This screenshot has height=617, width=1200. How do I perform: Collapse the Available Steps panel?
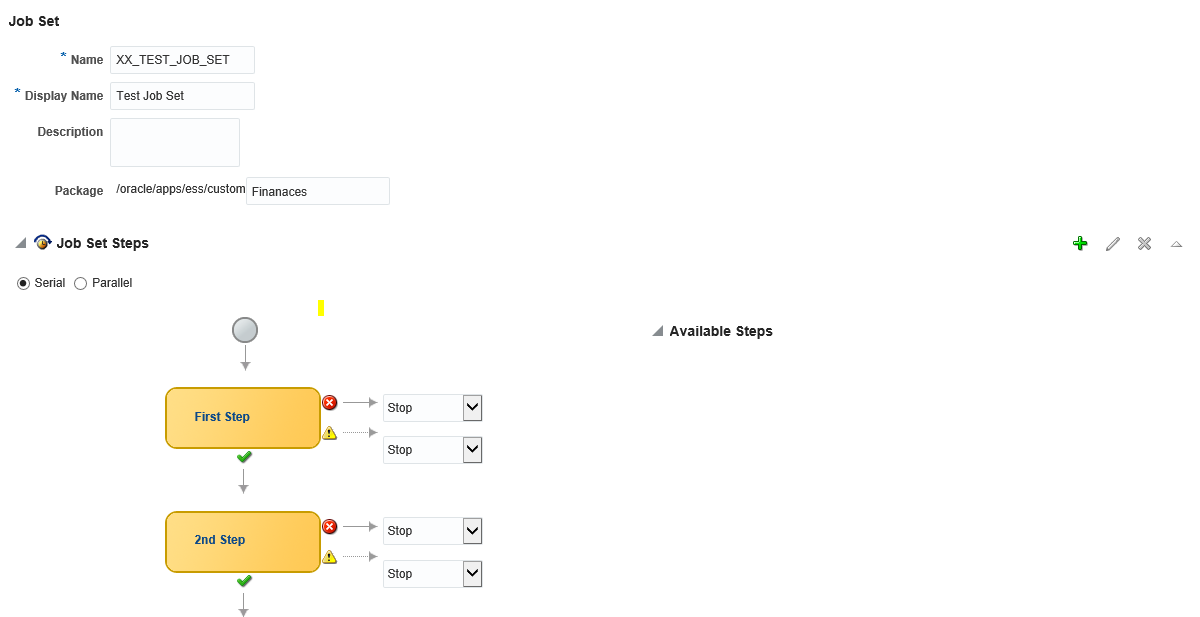click(x=658, y=331)
